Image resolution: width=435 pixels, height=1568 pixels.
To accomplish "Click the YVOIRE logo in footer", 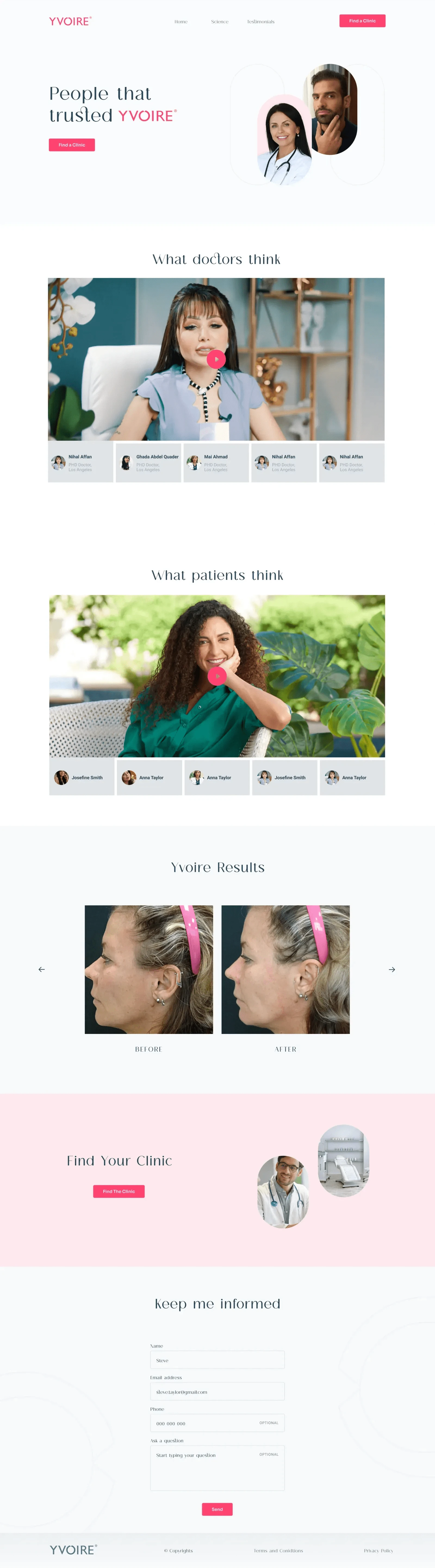I will (x=73, y=1550).
